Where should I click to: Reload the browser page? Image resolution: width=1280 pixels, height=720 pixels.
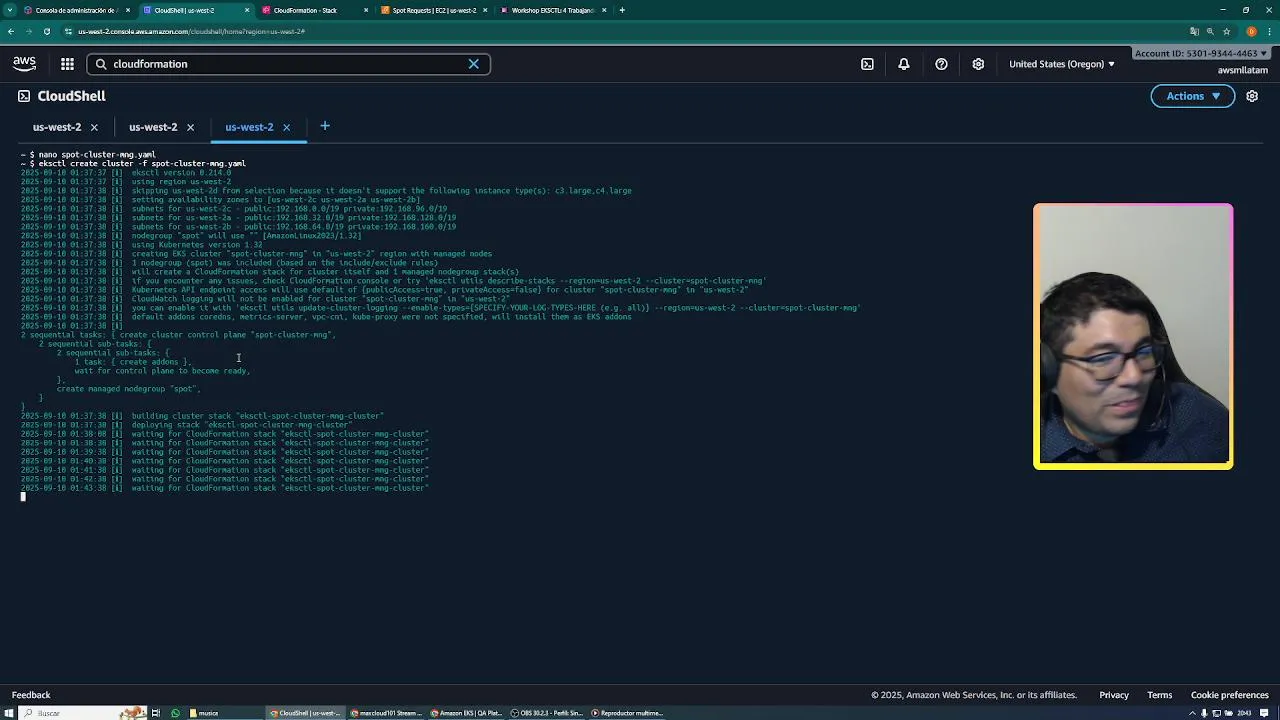[46, 31]
